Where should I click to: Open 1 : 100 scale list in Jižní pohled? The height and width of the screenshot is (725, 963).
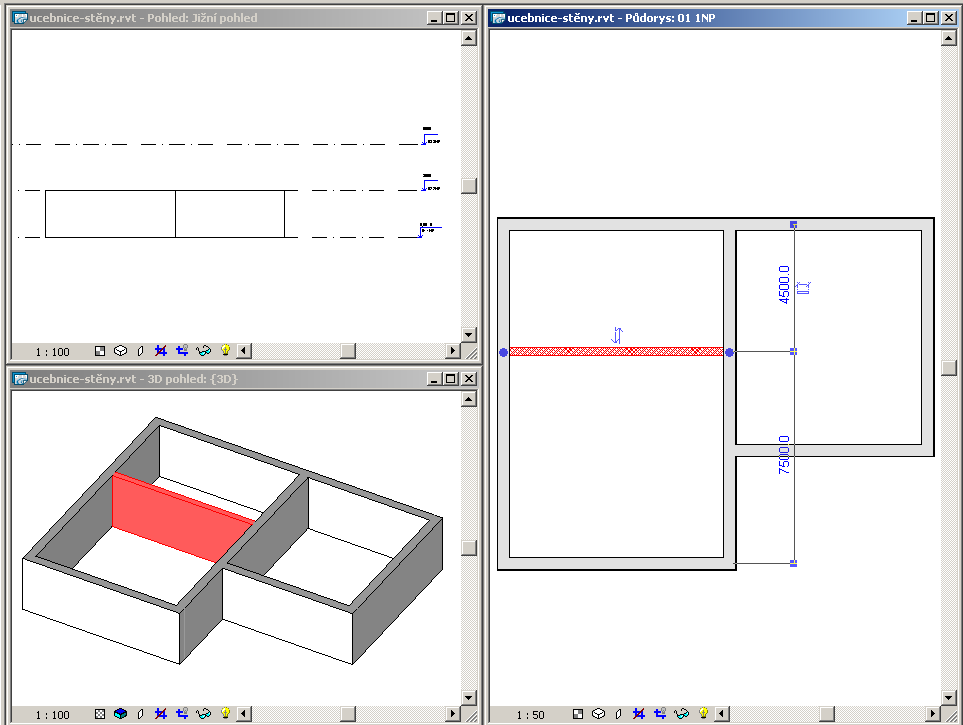click(x=52, y=352)
